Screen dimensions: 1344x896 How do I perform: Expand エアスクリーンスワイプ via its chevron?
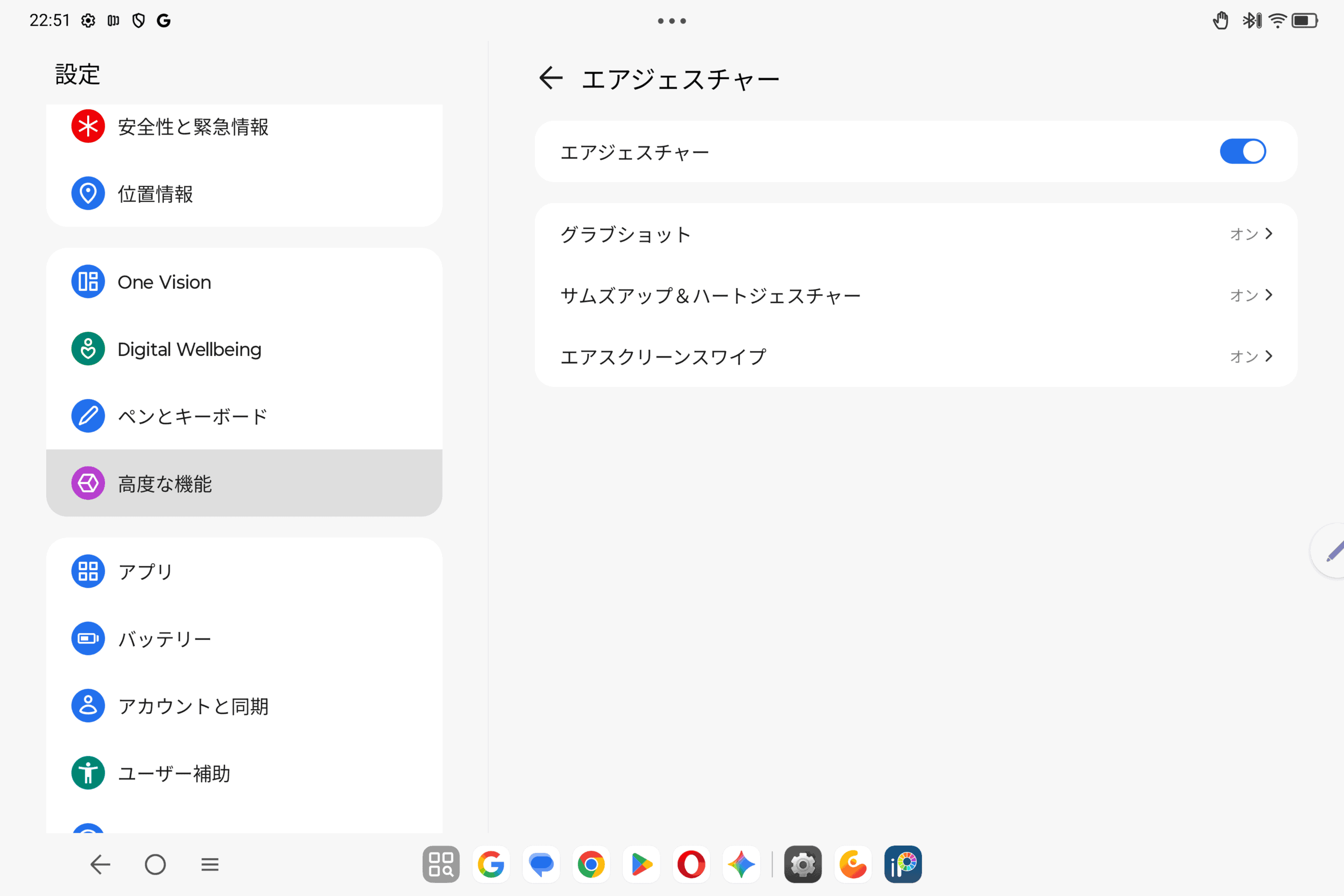point(1268,356)
